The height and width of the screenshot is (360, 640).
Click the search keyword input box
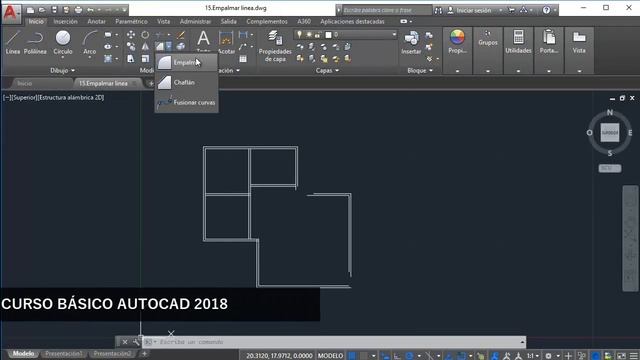(387, 10)
